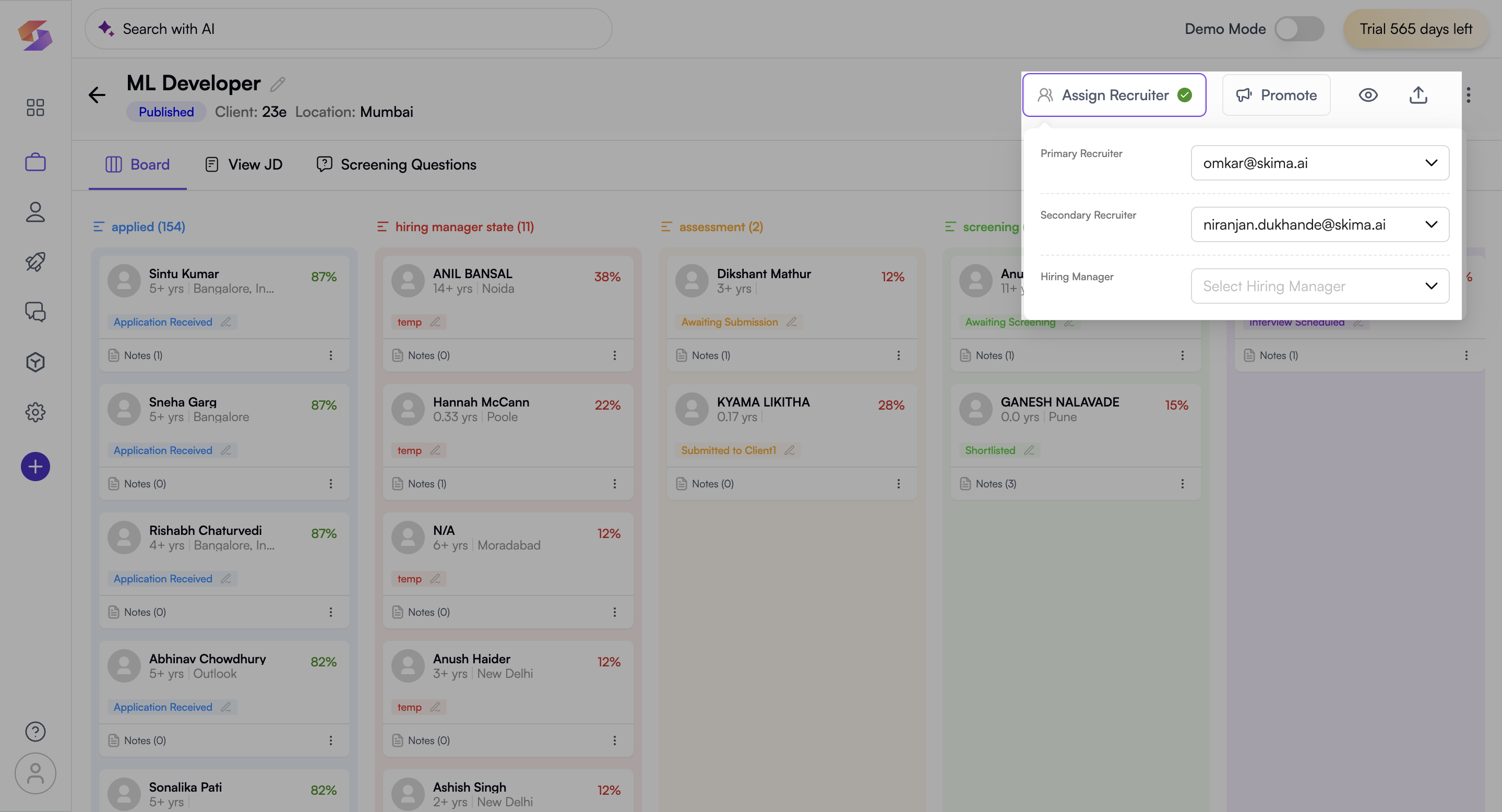Switch to the View JD tab

click(x=244, y=164)
